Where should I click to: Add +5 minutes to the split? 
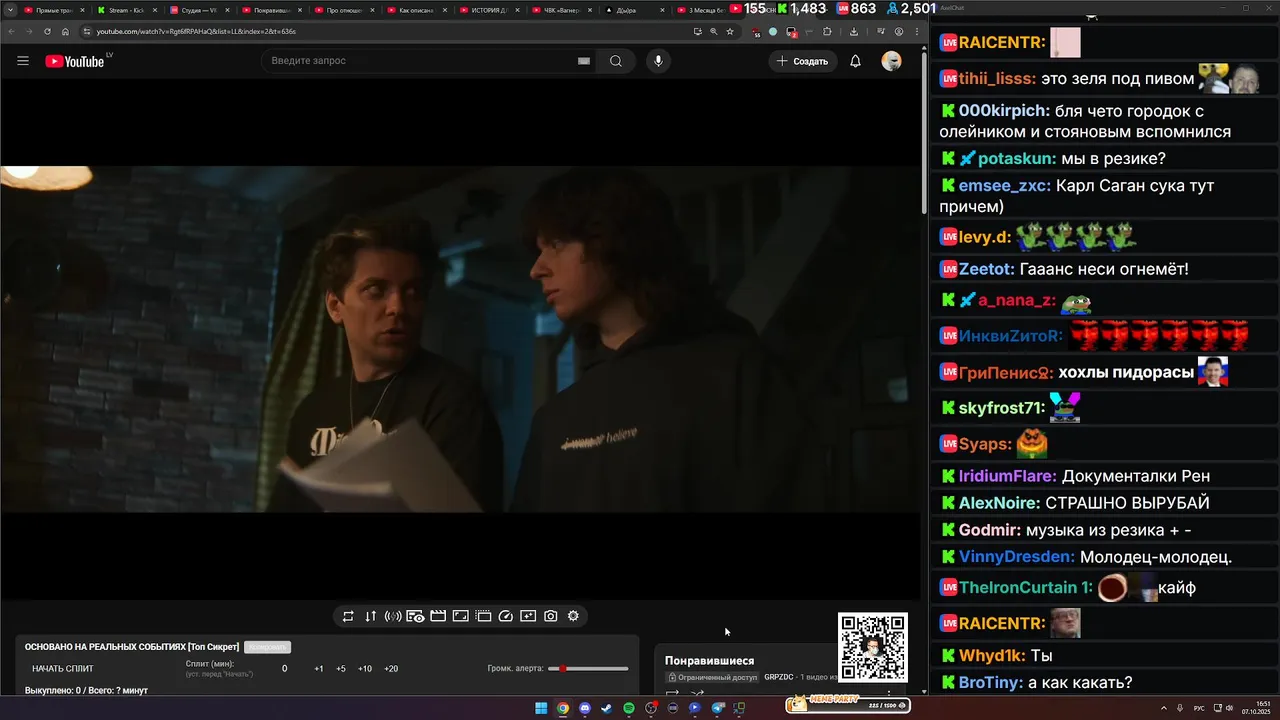pyautogui.click(x=341, y=669)
